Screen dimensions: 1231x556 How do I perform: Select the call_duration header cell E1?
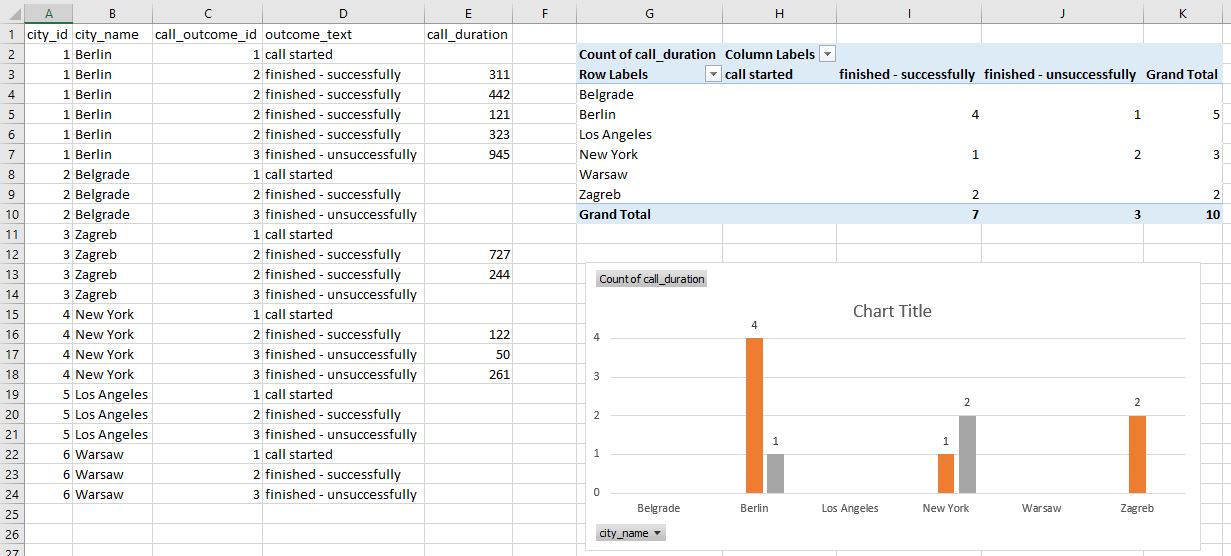coord(468,34)
